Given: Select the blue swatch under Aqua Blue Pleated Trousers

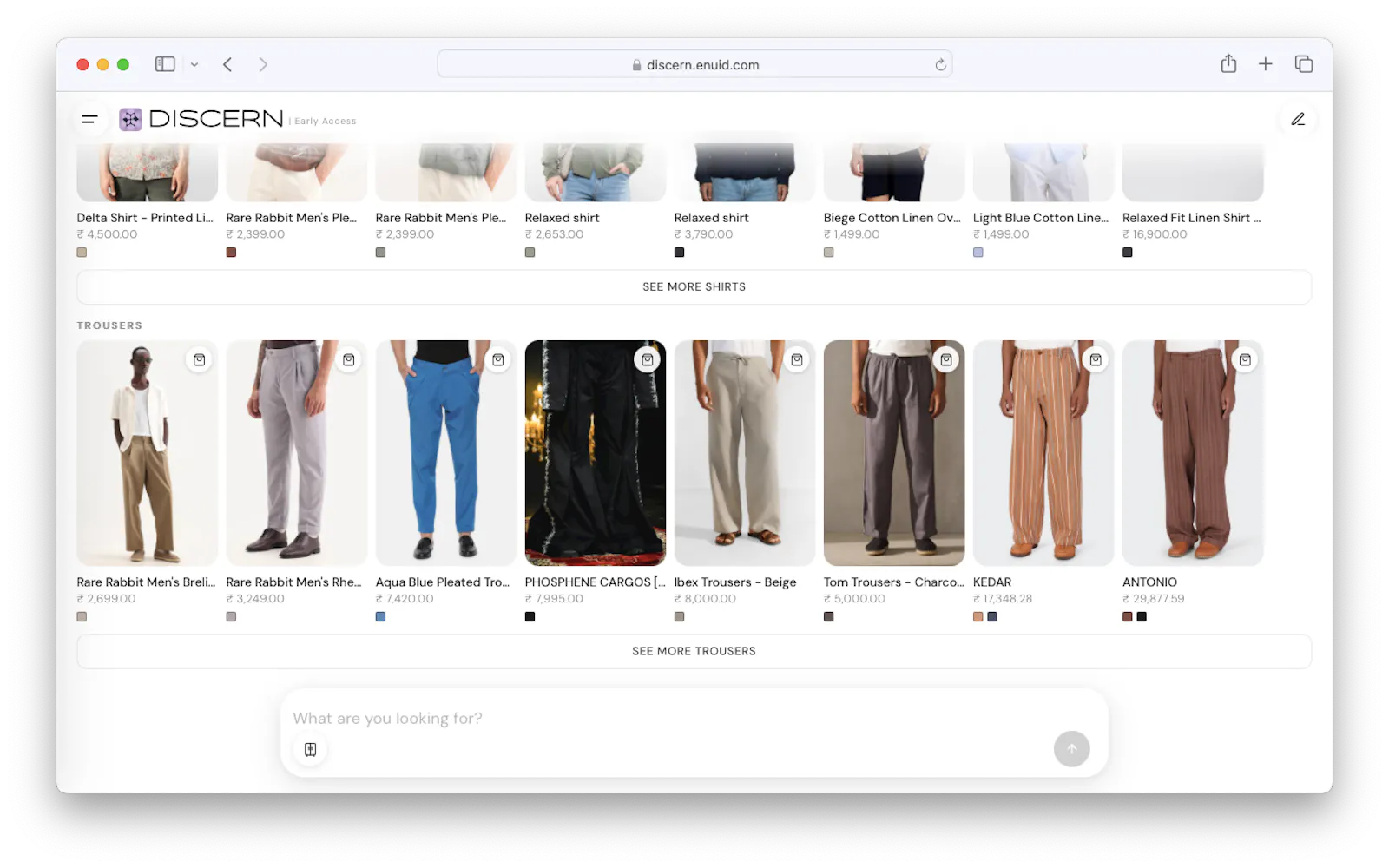Looking at the screenshot, I should (x=380, y=617).
